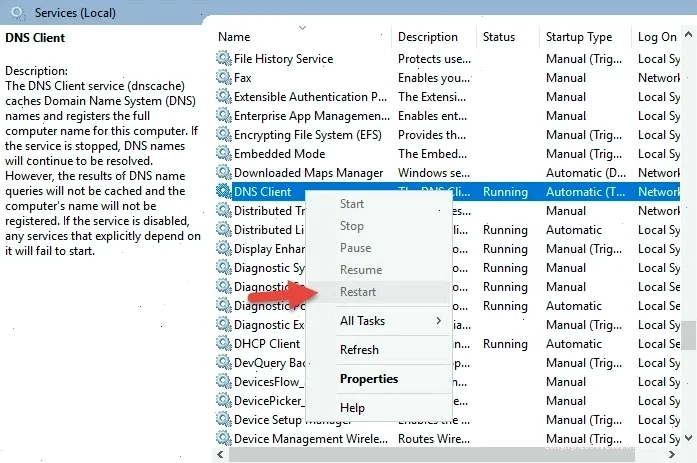Click the Encrypting File System gear icon
Viewport: 697px width, 463px height.
[224, 135]
